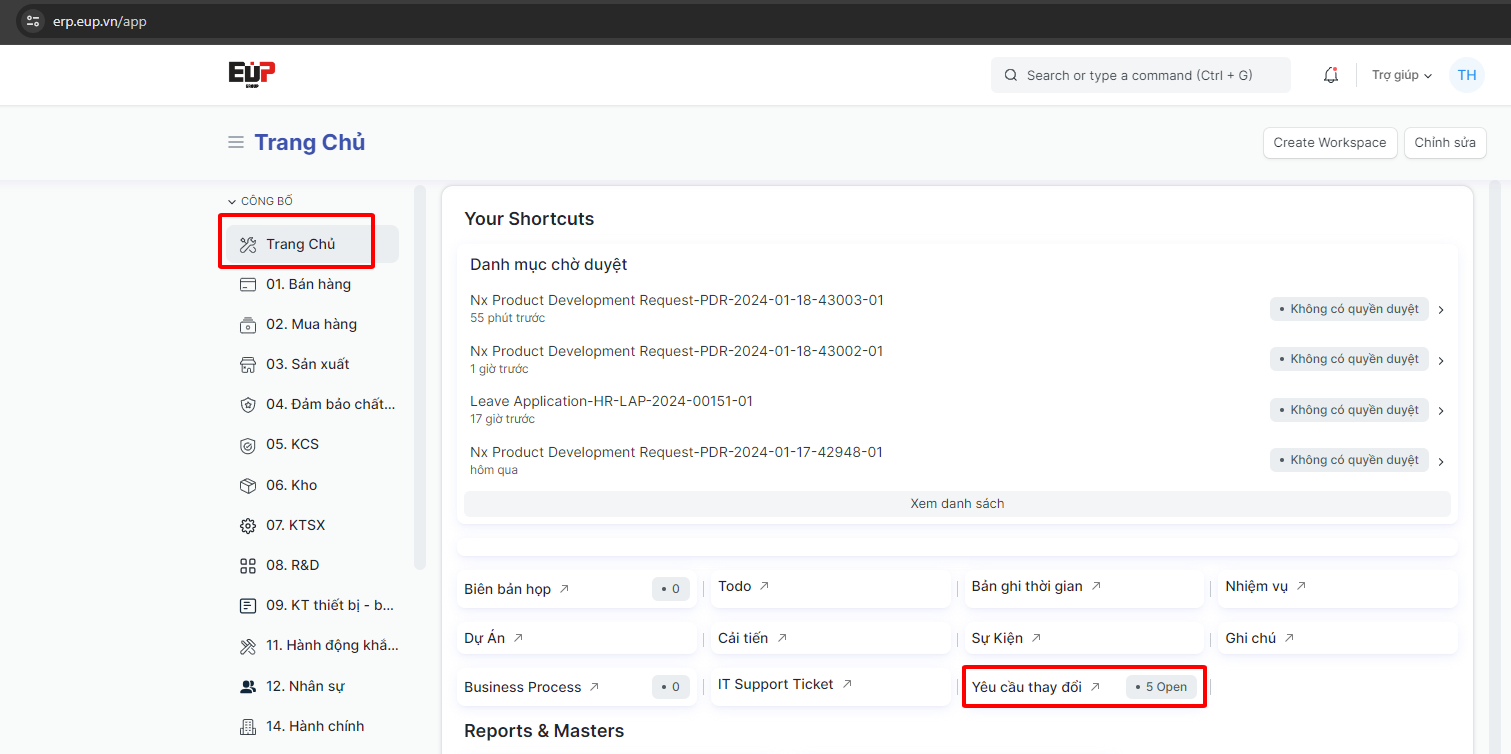Open chevron for Leave Application HR-LAP-2024-00151-01
The image size is (1511, 754).
[1441, 411]
